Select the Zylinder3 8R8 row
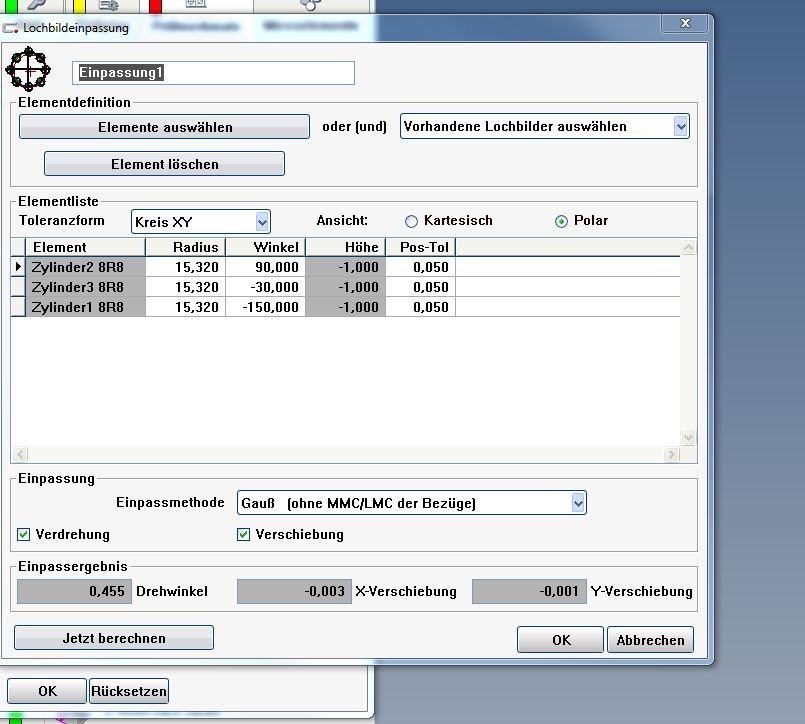 [x=78, y=287]
